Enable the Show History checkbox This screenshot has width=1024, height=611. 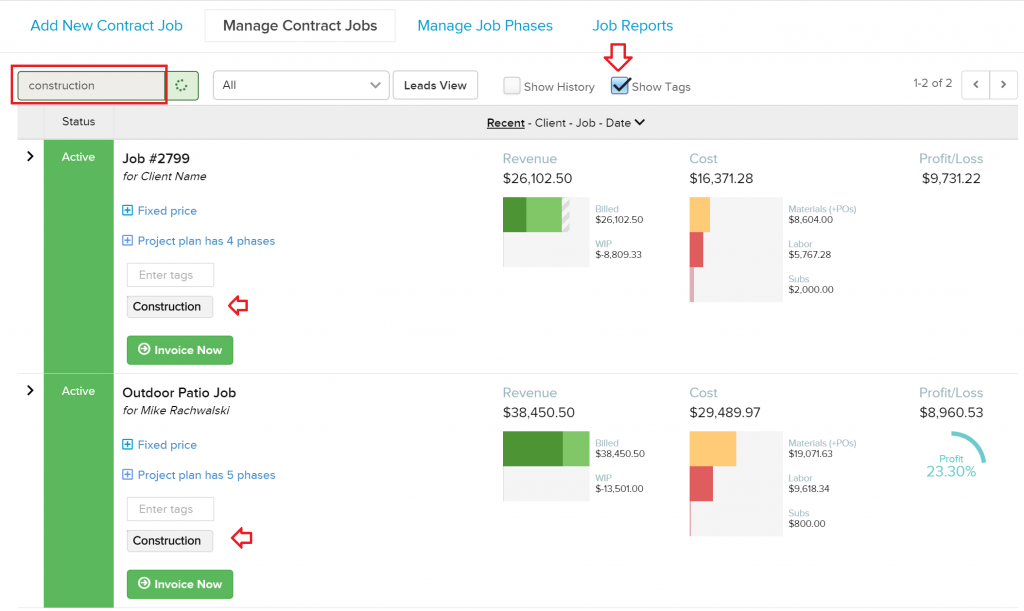[x=510, y=86]
